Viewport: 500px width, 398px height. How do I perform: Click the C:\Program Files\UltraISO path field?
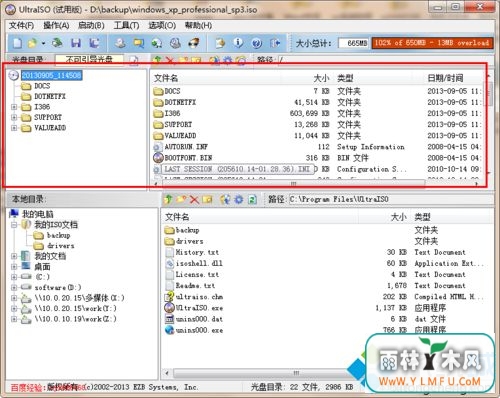tap(390, 199)
